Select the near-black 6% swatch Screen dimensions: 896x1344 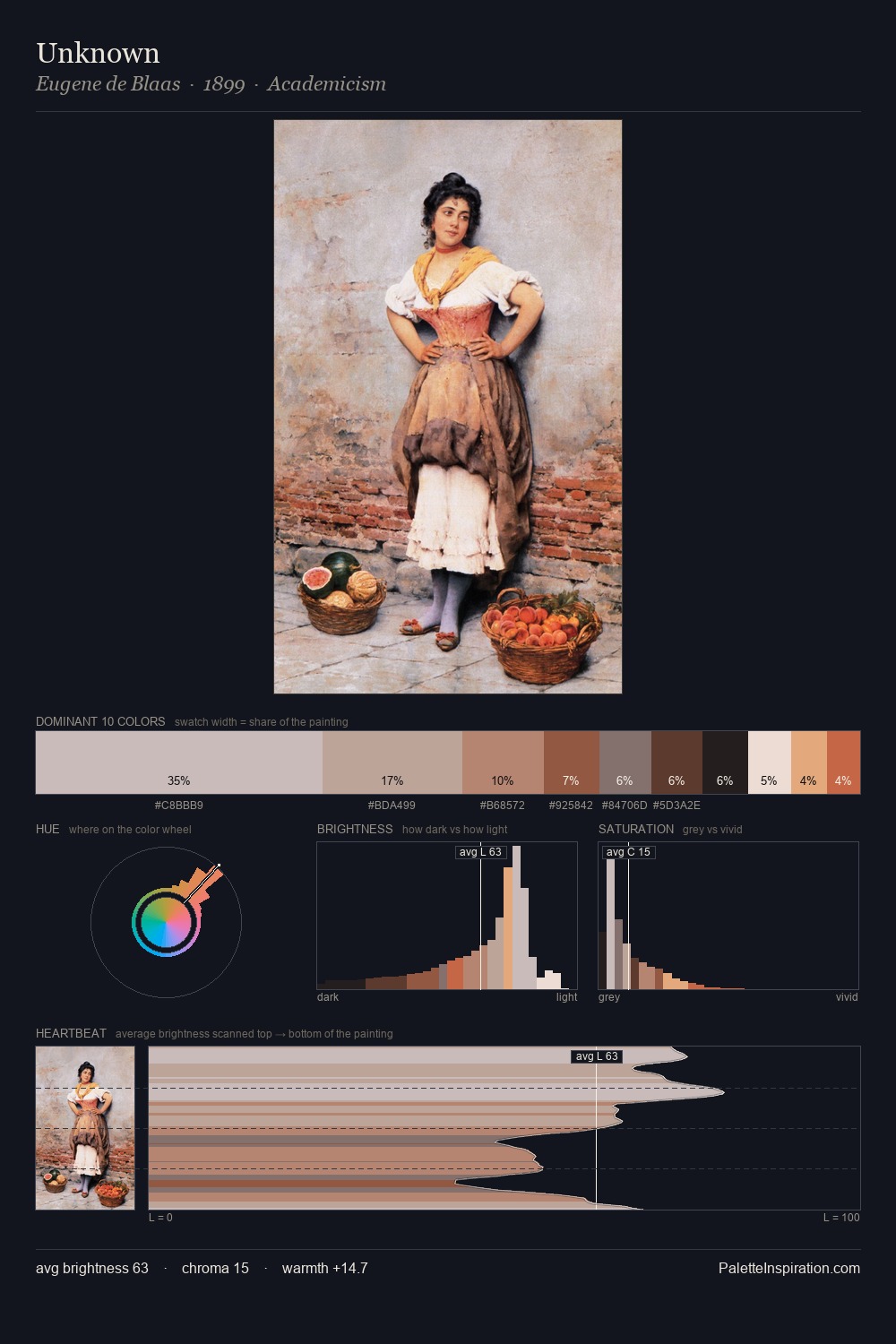pyautogui.click(x=725, y=762)
